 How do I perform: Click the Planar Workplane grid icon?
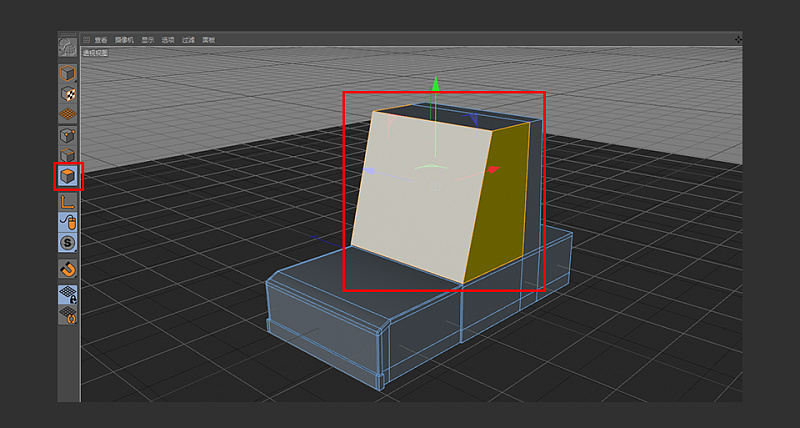click(x=68, y=315)
